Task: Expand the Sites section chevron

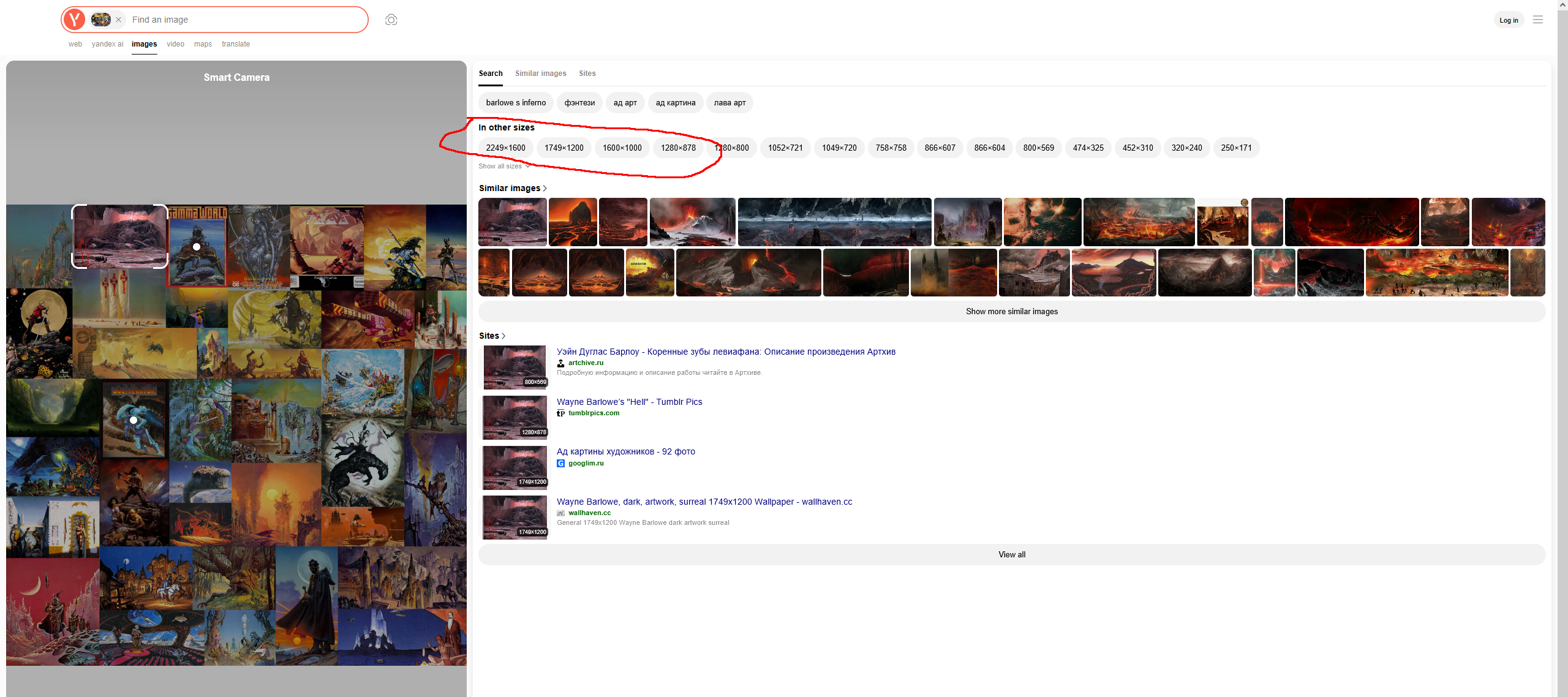Action: coord(503,336)
